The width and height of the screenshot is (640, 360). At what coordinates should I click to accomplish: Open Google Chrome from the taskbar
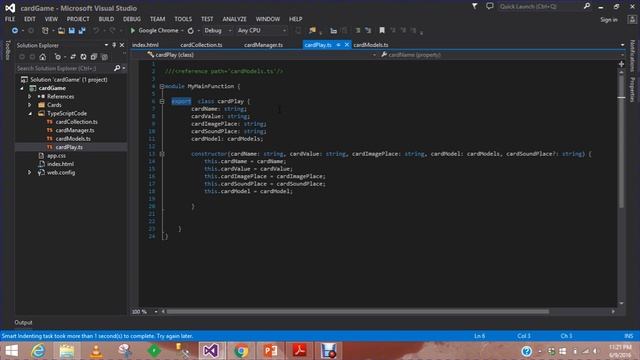241,351
